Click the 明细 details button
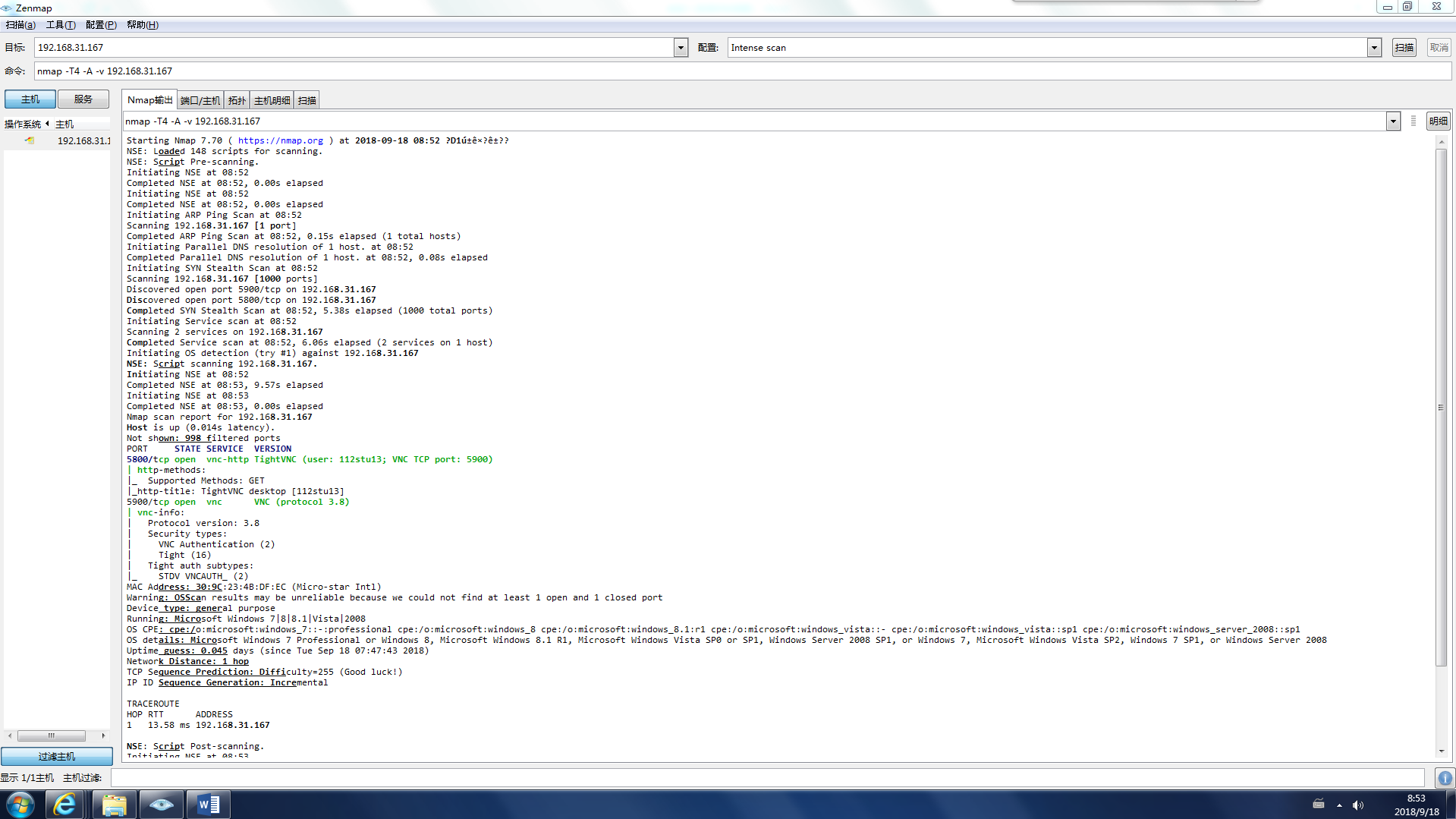The image size is (1456, 819). [x=1439, y=121]
